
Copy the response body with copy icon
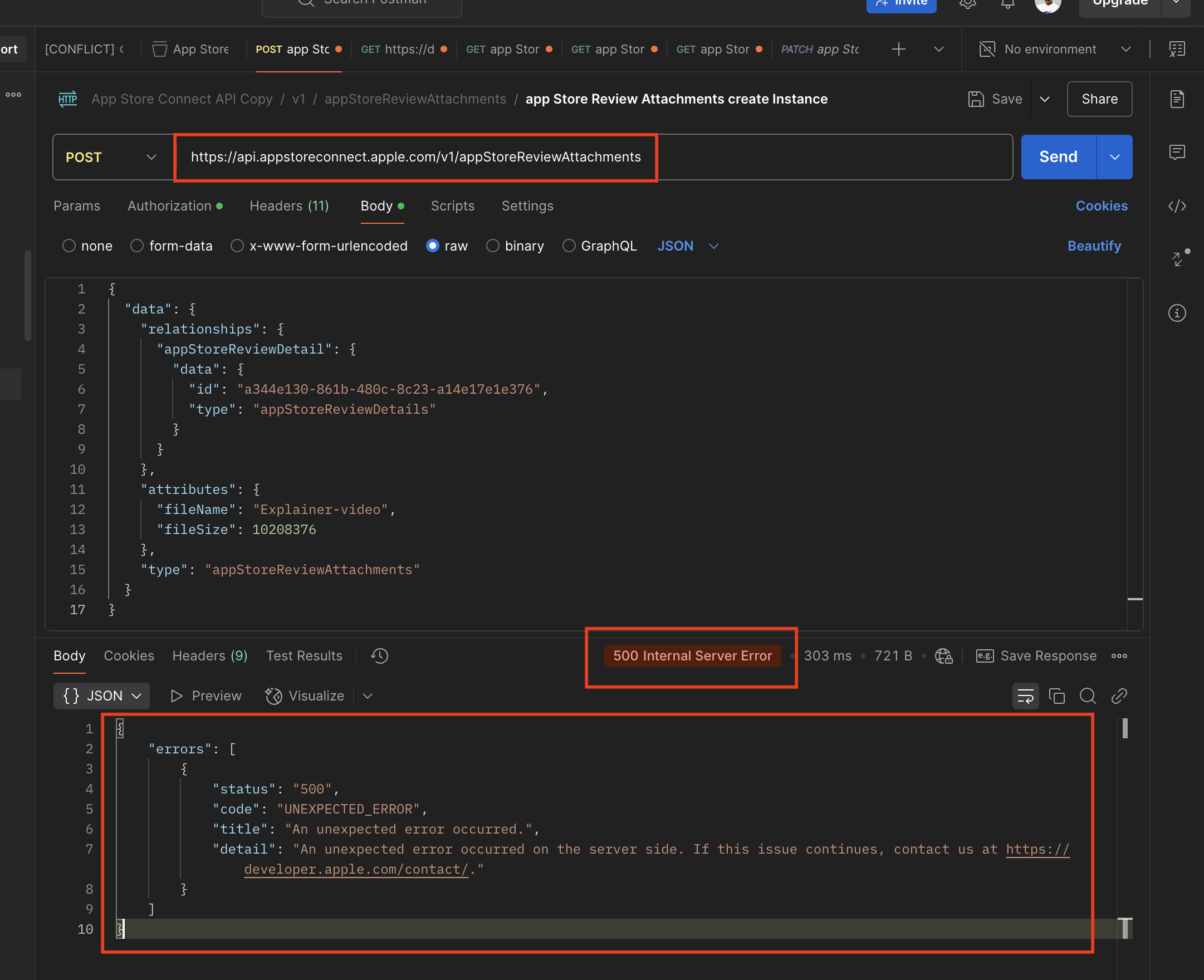tap(1056, 696)
